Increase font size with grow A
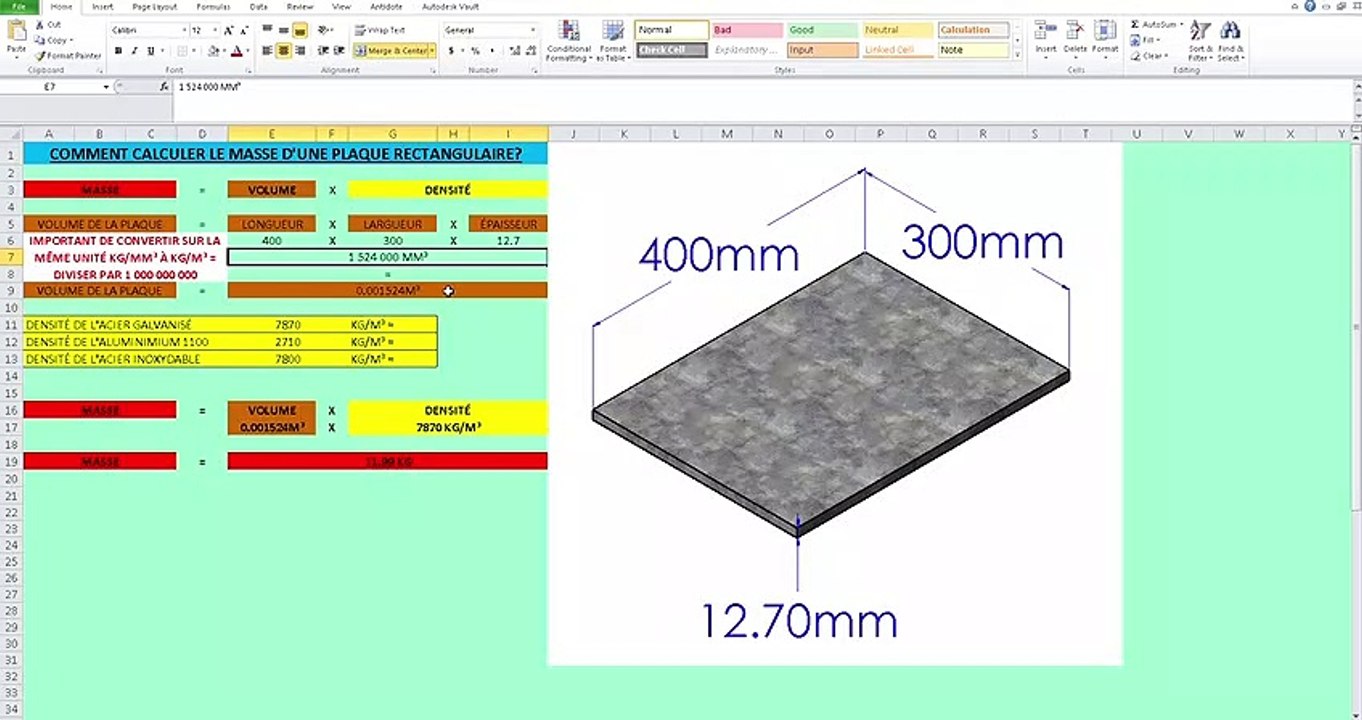Image resolution: width=1362 pixels, height=720 pixels. click(x=229, y=31)
